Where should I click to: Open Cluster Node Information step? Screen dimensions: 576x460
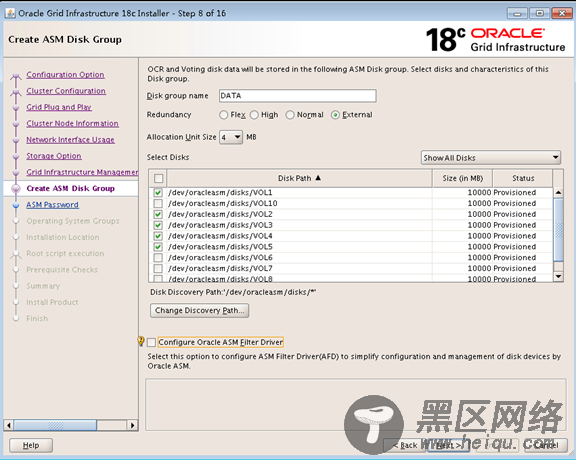[x=72, y=123]
